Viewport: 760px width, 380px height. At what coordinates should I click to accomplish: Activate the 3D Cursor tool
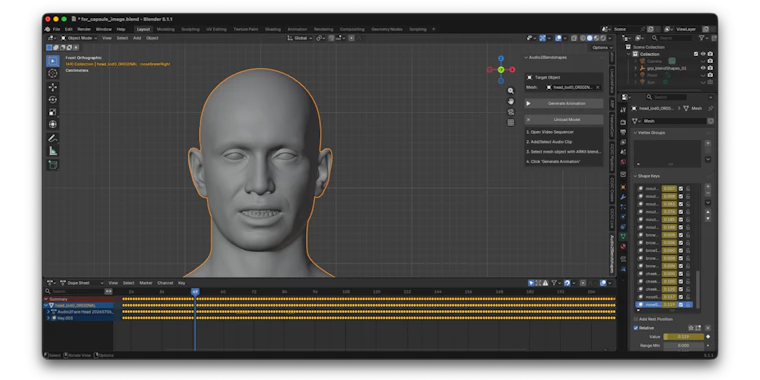(53, 74)
